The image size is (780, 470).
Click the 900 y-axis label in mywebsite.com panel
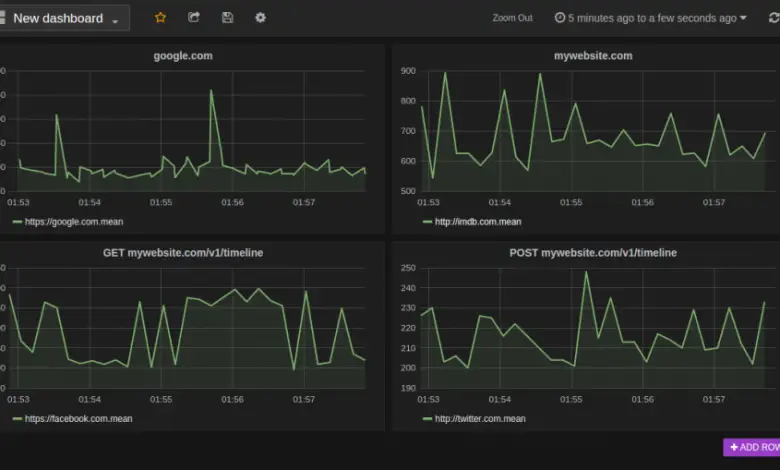coord(408,71)
